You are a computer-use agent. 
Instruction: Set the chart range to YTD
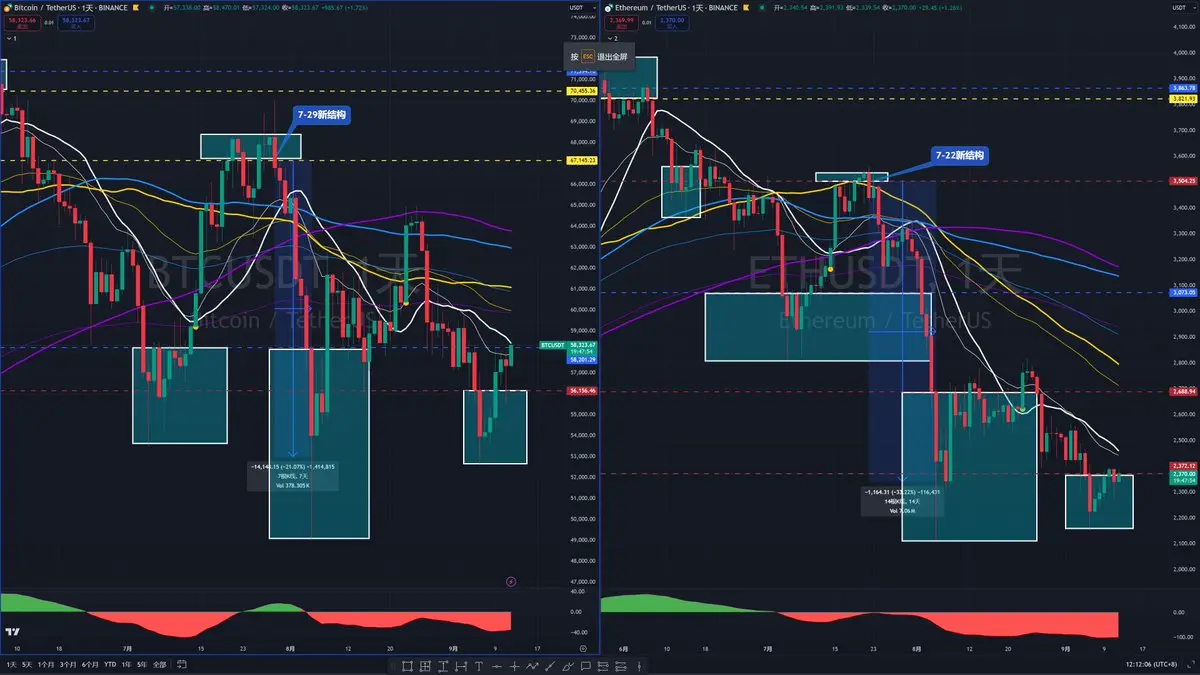110,665
